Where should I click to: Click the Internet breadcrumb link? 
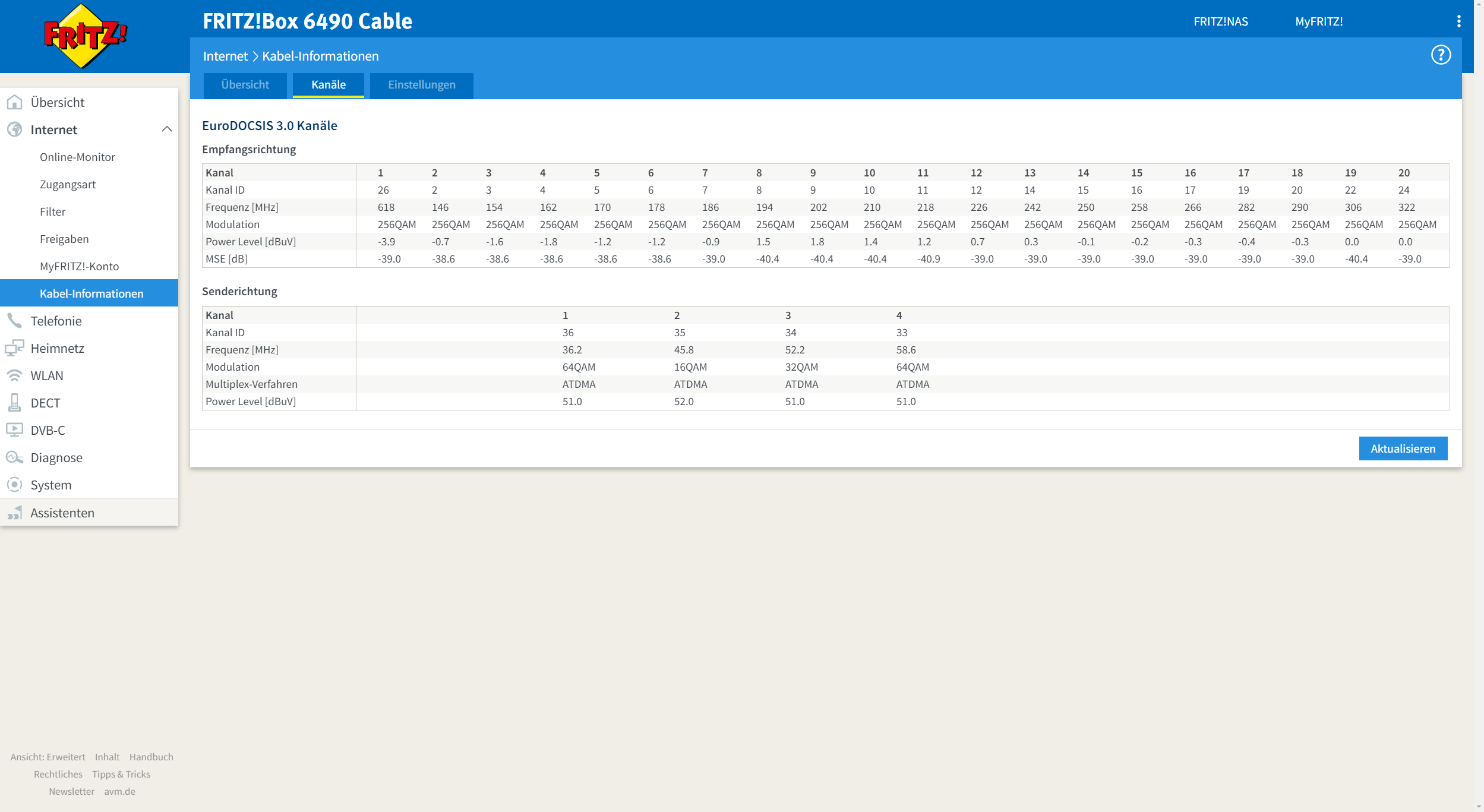tap(225, 56)
